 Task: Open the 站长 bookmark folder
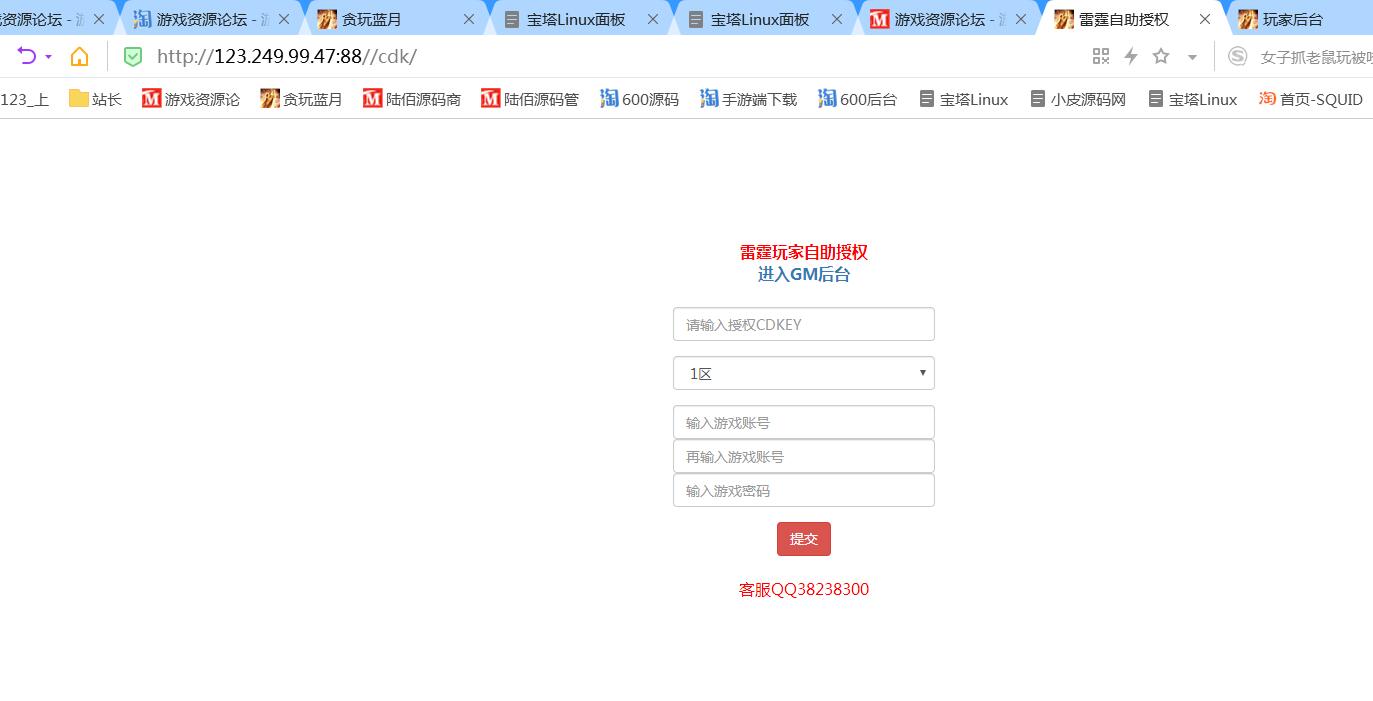pos(95,99)
